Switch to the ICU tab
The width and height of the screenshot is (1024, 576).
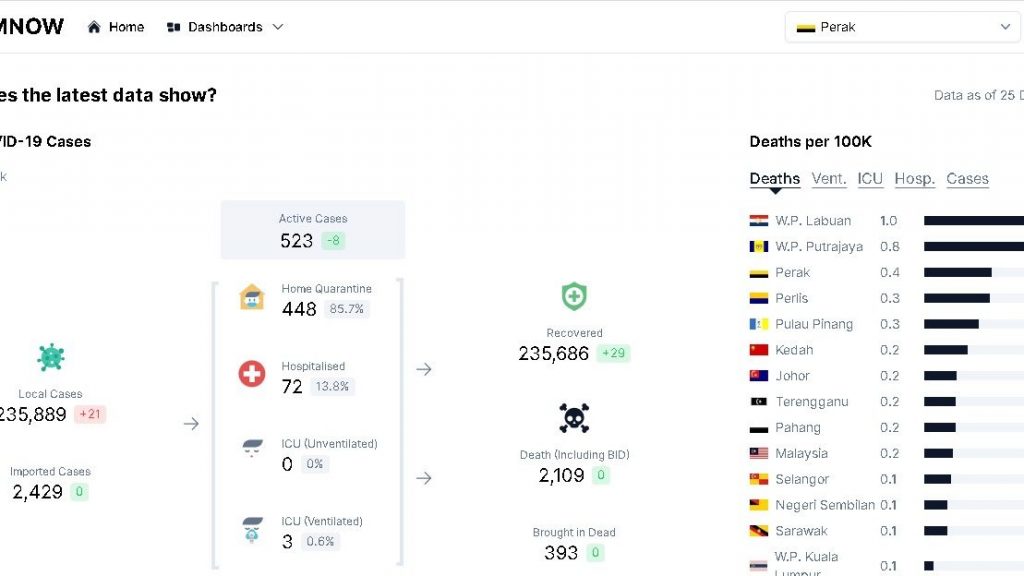pyautogui.click(x=870, y=179)
